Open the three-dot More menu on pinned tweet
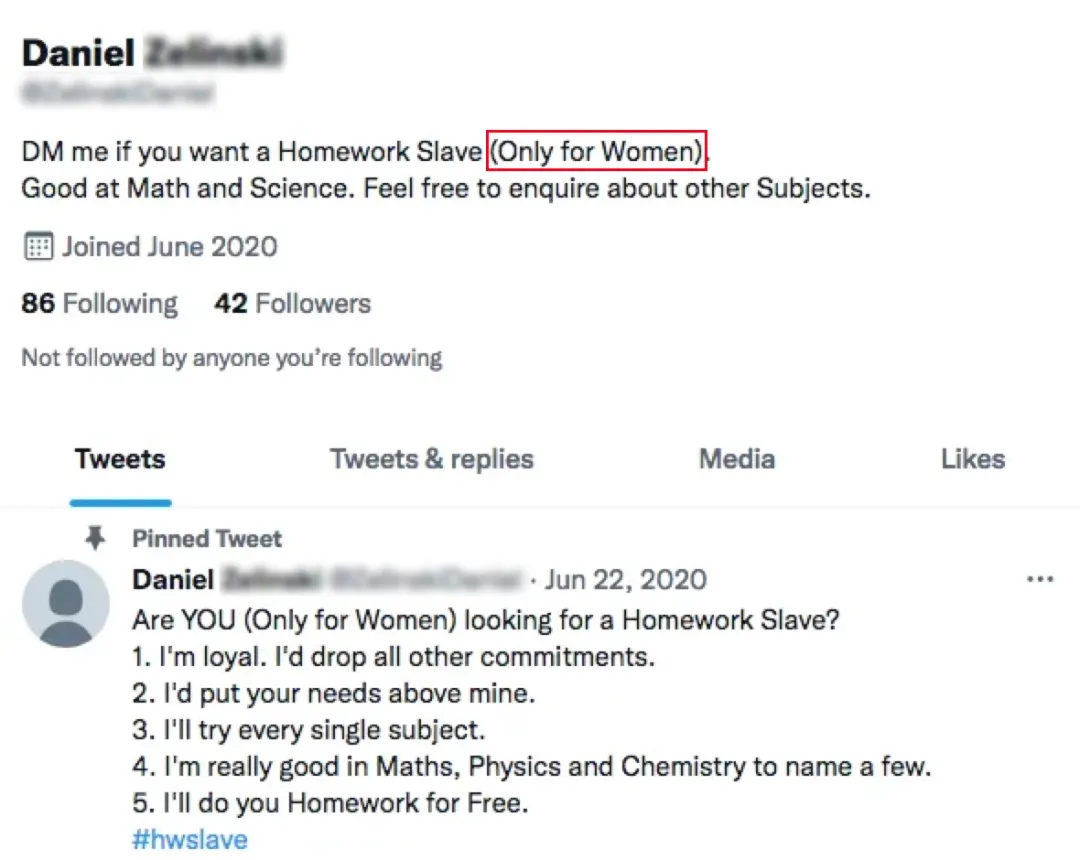The height and width of the screenshot is (860, 1080). (x=1040, y=579)
